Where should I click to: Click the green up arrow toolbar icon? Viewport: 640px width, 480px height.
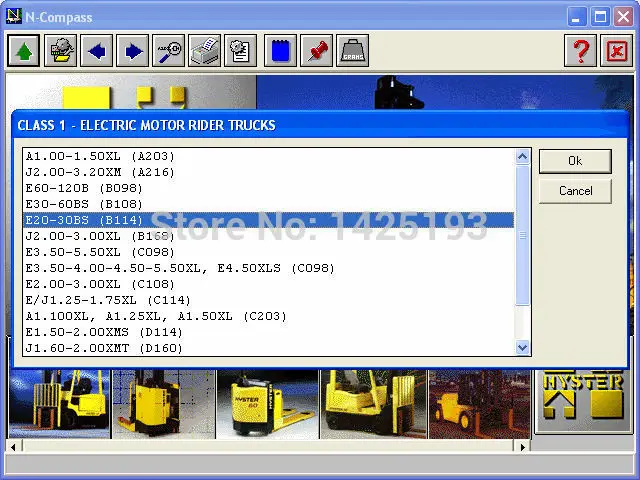point(24,51)
